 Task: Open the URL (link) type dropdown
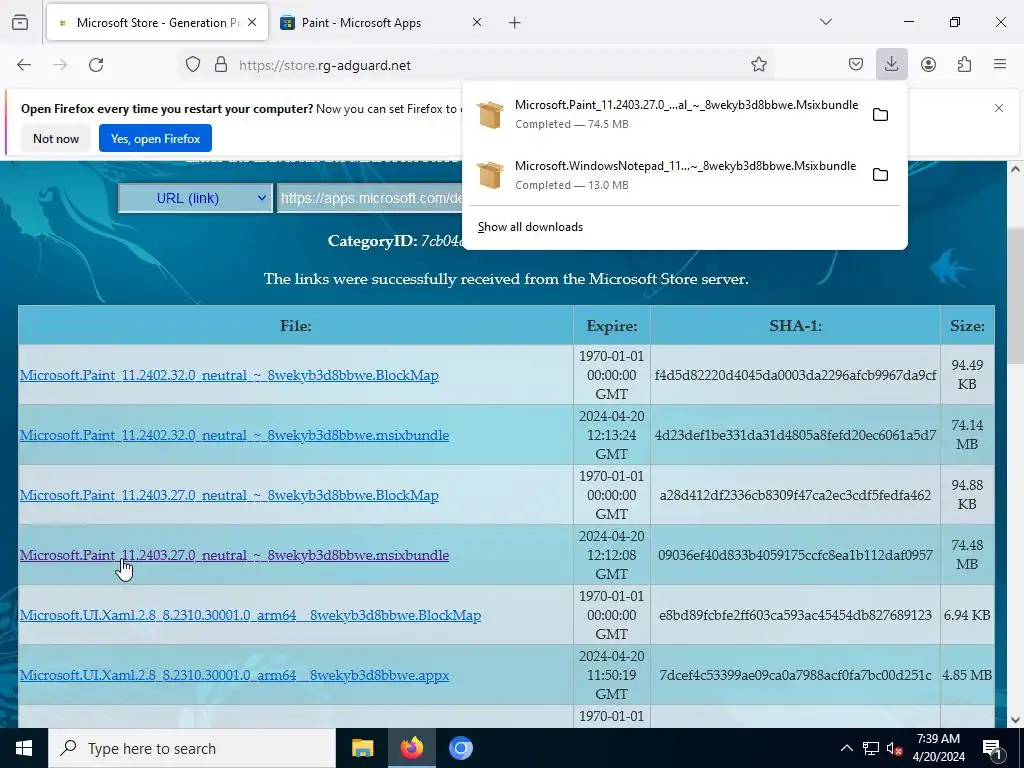click(195, 198)
